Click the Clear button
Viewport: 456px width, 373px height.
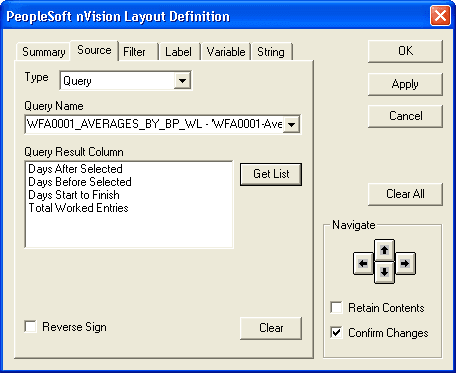(271, 328)
